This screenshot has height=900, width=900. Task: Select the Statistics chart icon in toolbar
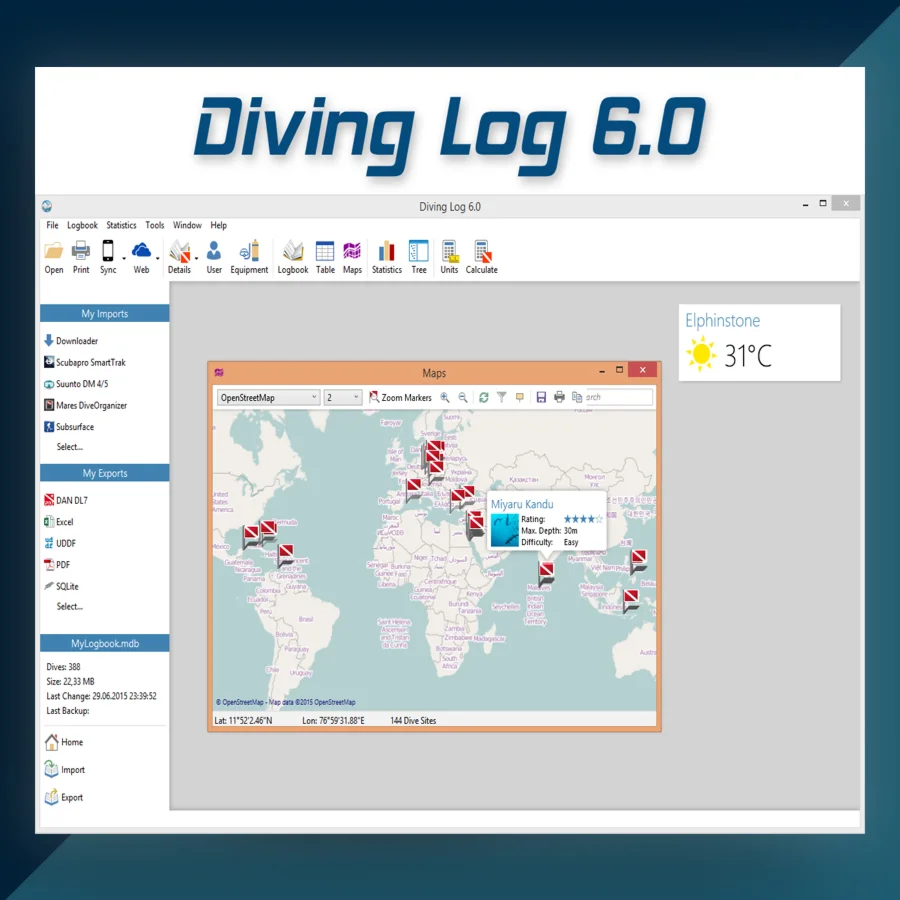coord(386,252)
